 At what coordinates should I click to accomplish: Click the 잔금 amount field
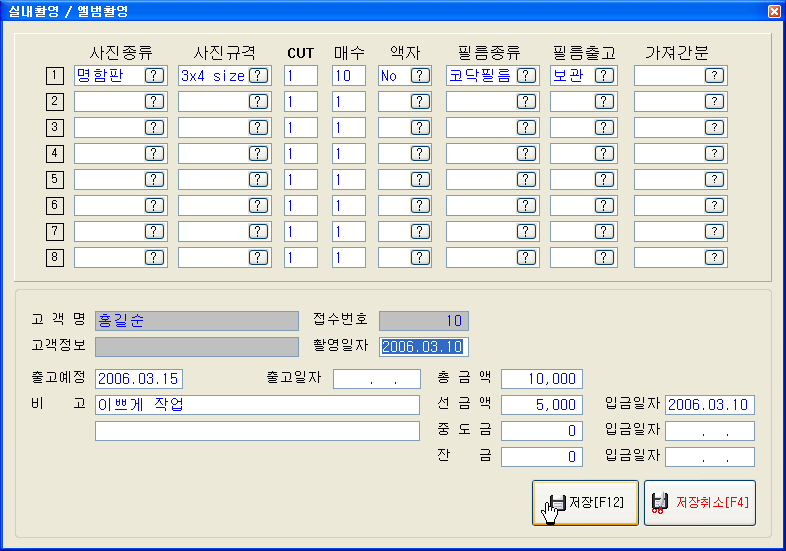(x=542, y=457)
